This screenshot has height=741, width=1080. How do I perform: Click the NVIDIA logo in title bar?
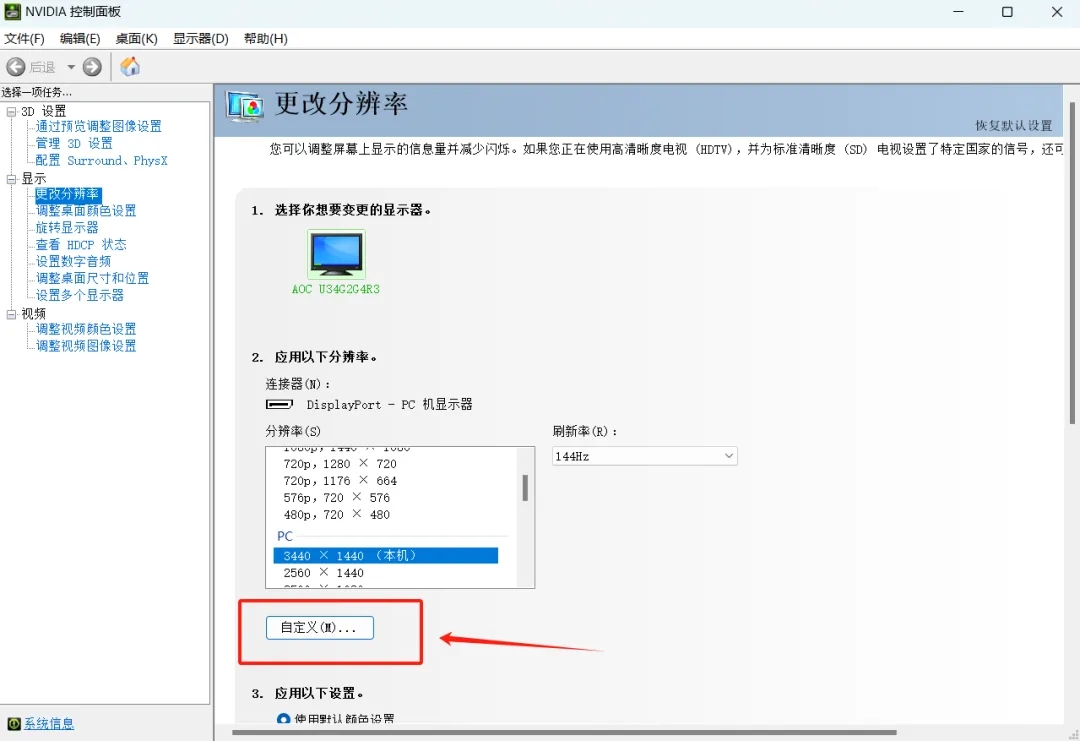tap(13, 12)
